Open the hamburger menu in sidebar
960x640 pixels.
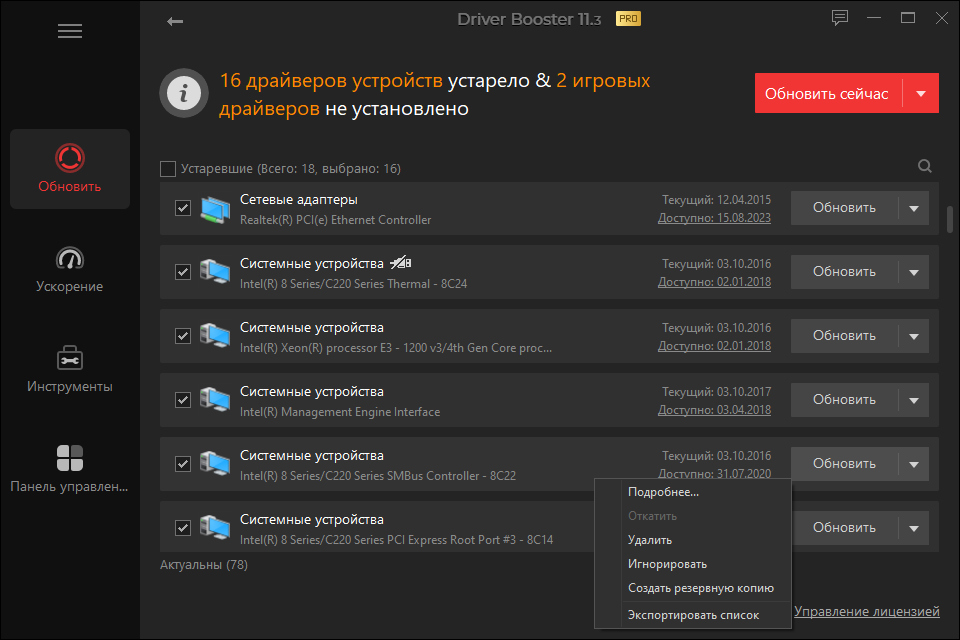(x=69, y=31)
